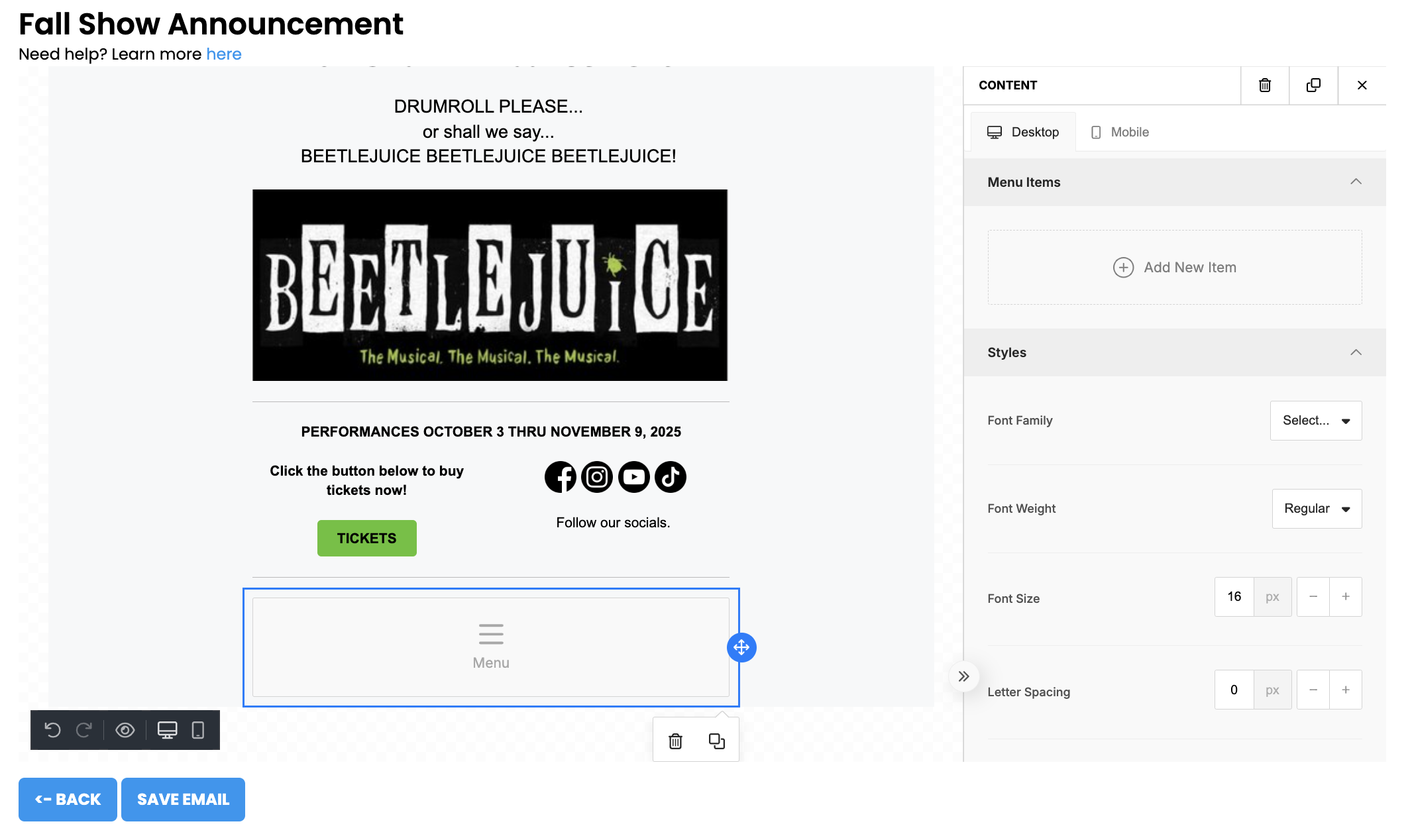Click the undo arrow in bottom toolbar
This screenshot has height=840, width=1410.
52,730
